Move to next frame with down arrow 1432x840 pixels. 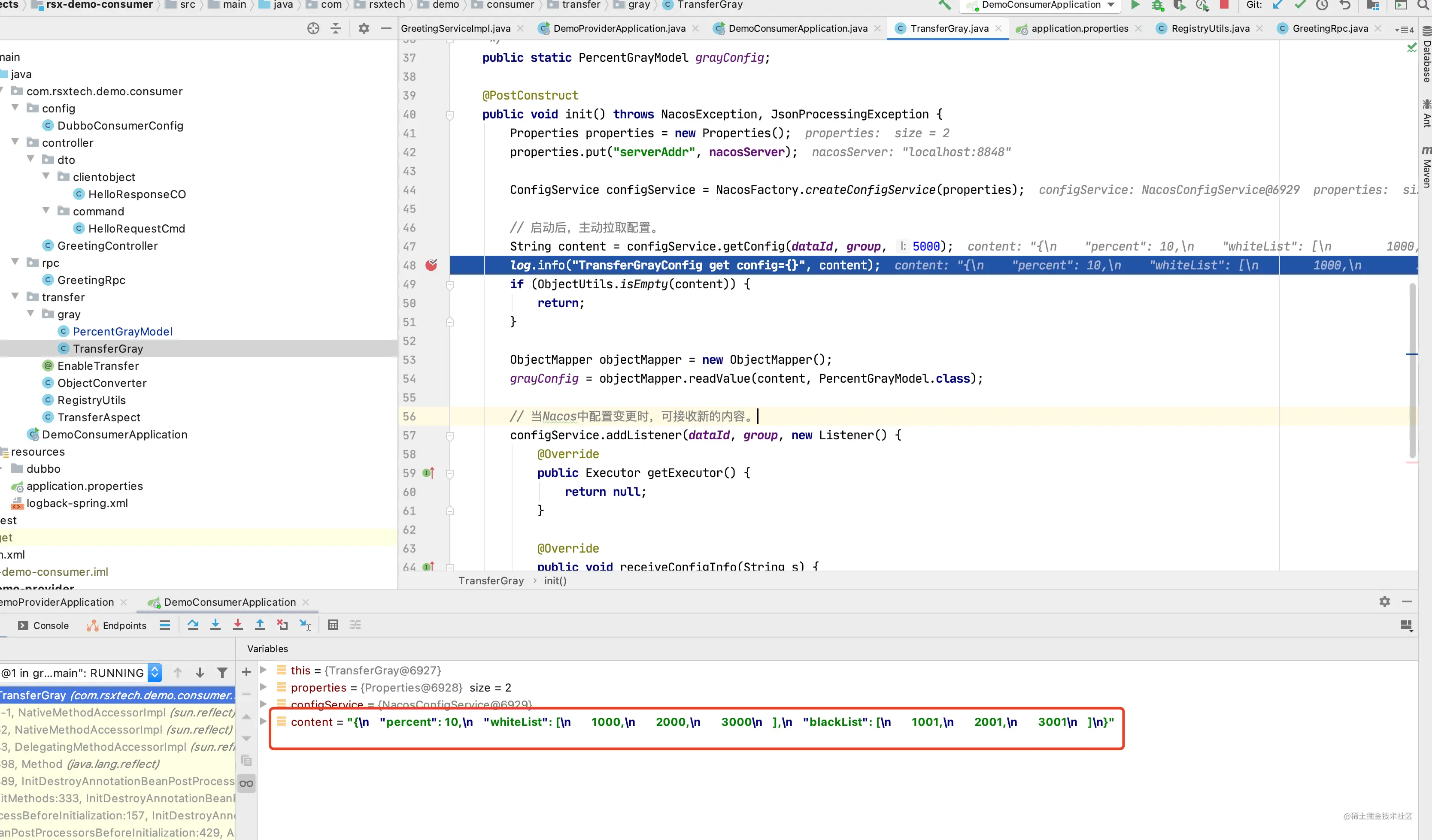click(200, 672)
